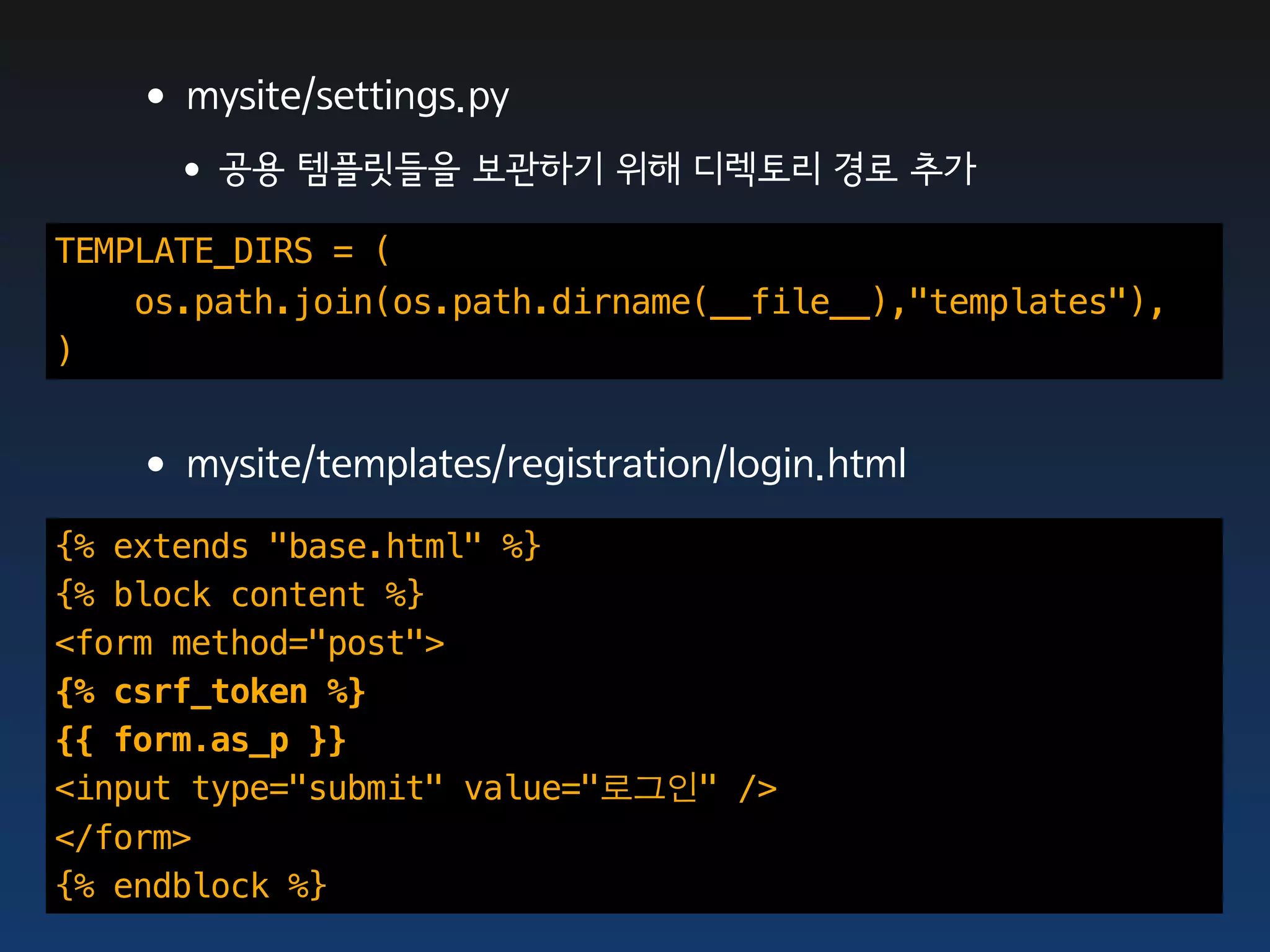This screenshot has width=1270, height=952.
Task: Click the 'mysite/templates/registration/login.html' heading
Action: (x=546, y=464)
